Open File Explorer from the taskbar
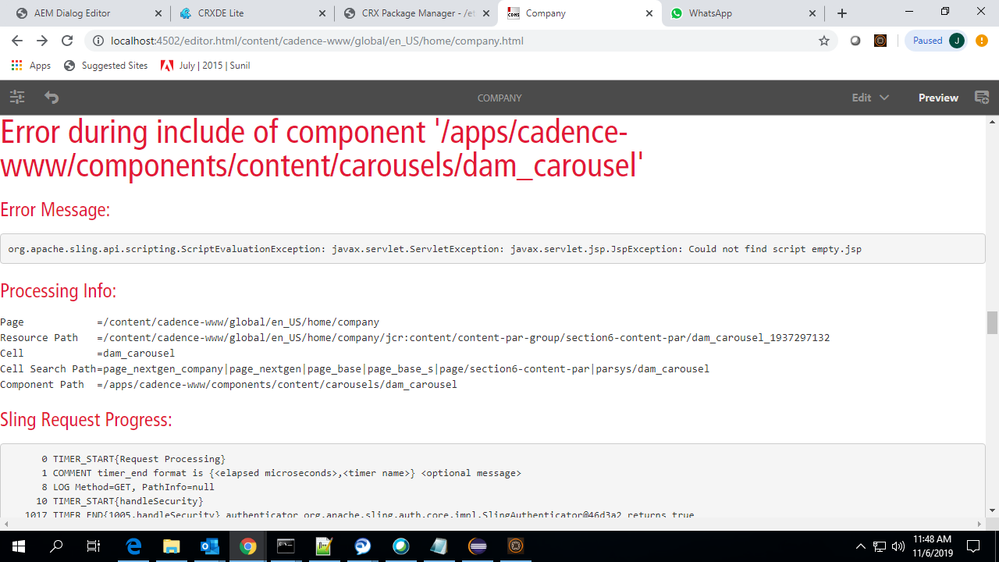This screenshot has width=999, height=562. [171, 546]
